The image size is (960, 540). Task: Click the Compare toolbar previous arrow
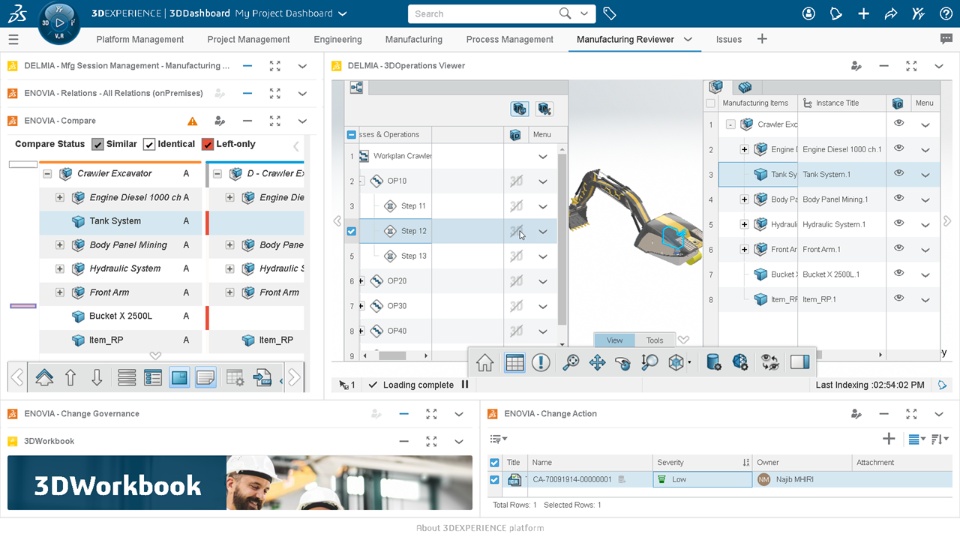[17, 377]
